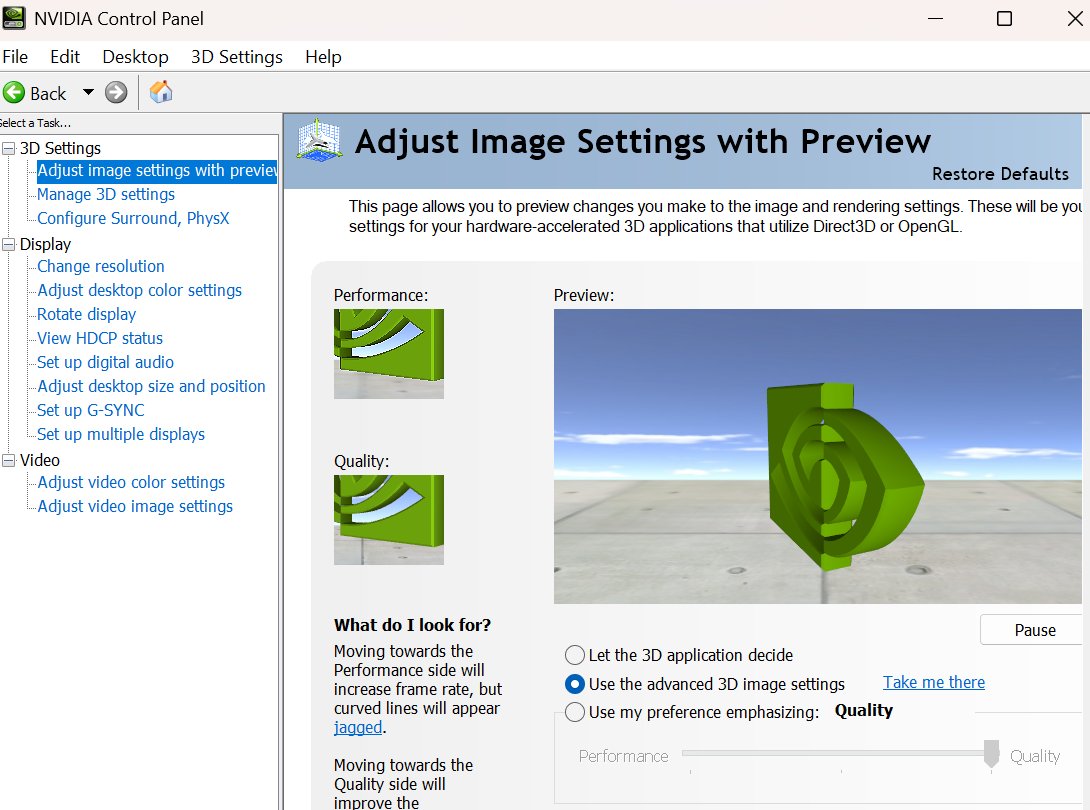Click the Quality sample thumbnail
1090x810 pixels.
click(x=389, y=519)
